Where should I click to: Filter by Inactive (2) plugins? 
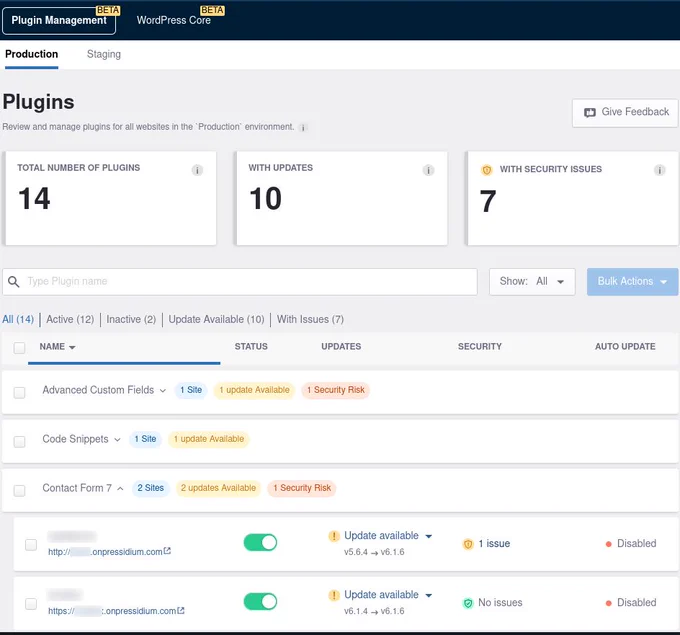click(x=131, y=320)
